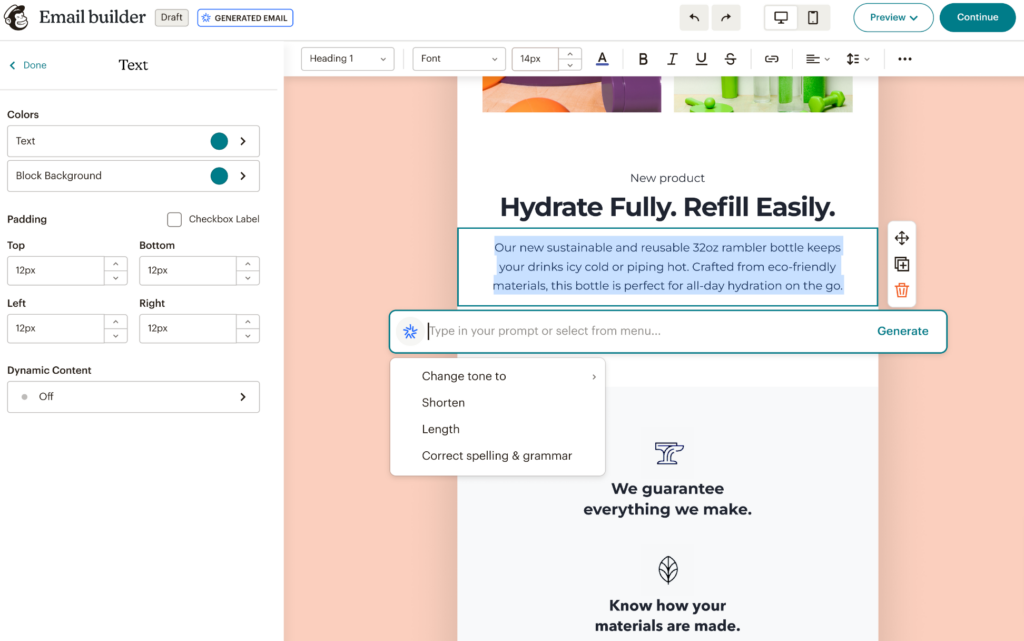The height and width of the screenshot is (641, 1024).
Task: Click the Block Background color swatch
Action: 219,176
